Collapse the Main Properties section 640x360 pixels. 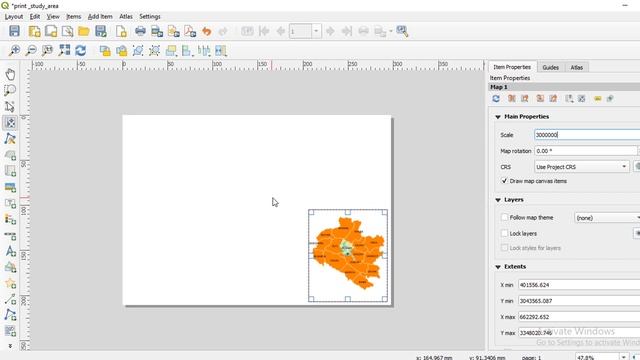(498, 117)
